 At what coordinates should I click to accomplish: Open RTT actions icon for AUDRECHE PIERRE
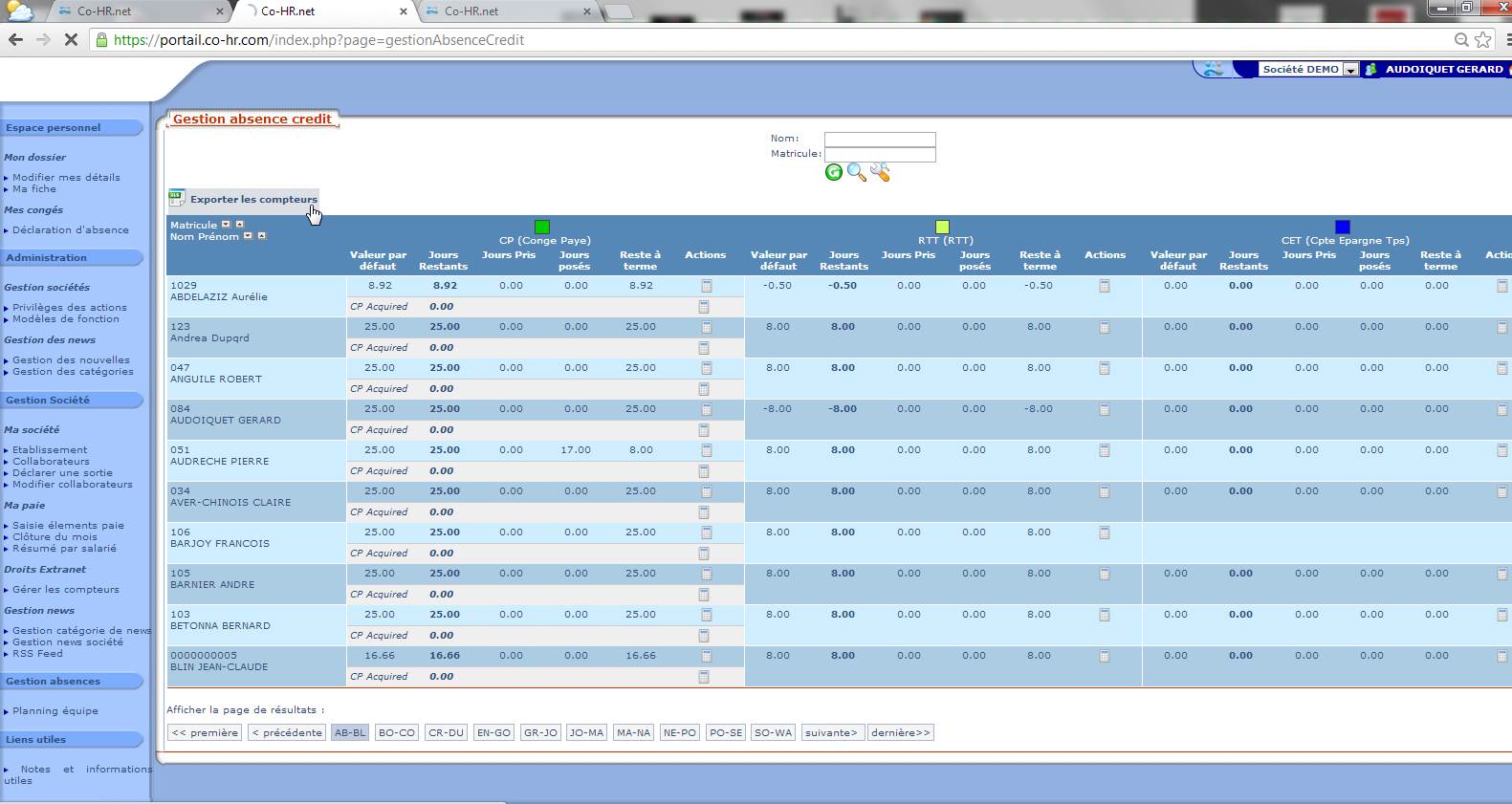point(1105,450)
